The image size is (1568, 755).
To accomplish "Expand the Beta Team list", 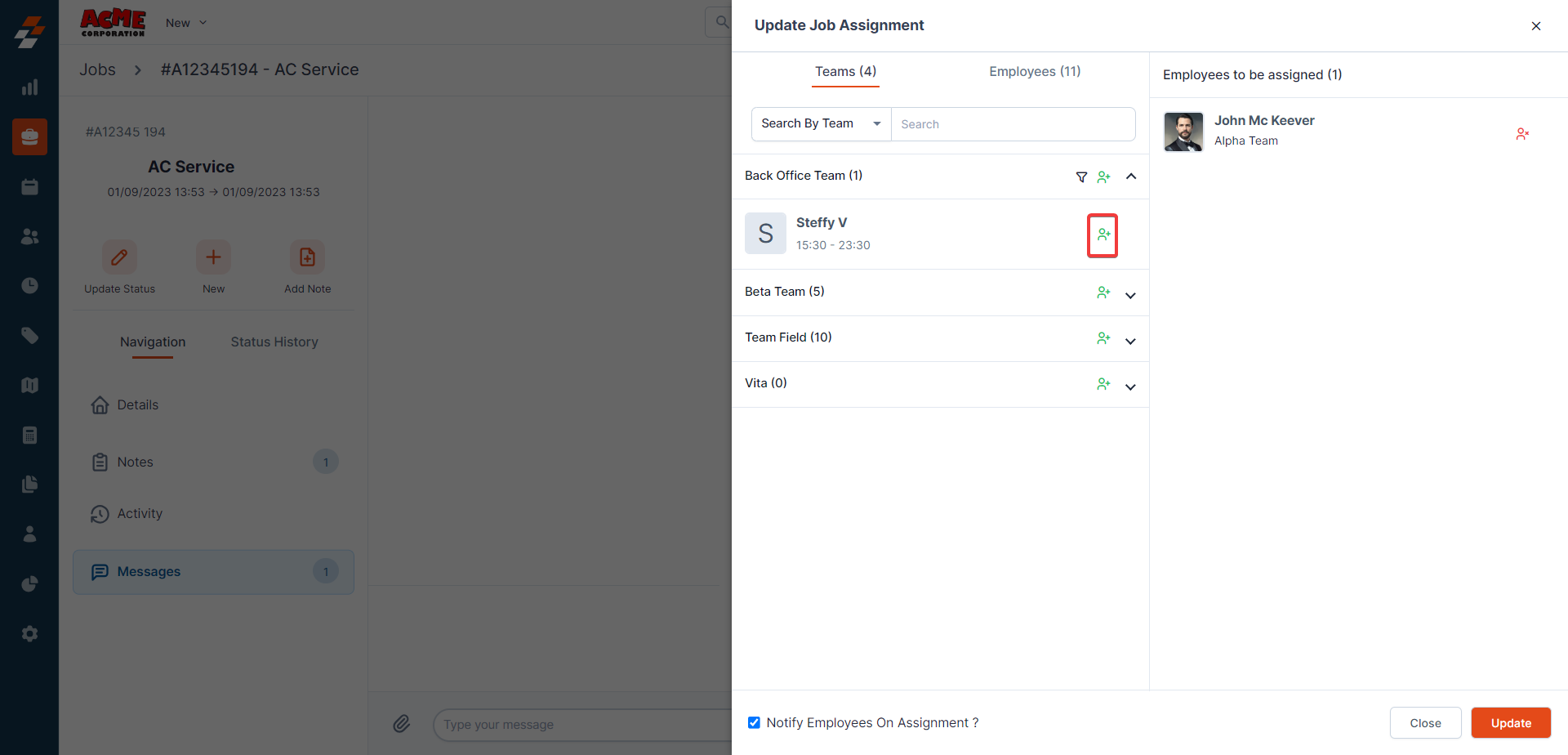I will (x=1130, y=295).
